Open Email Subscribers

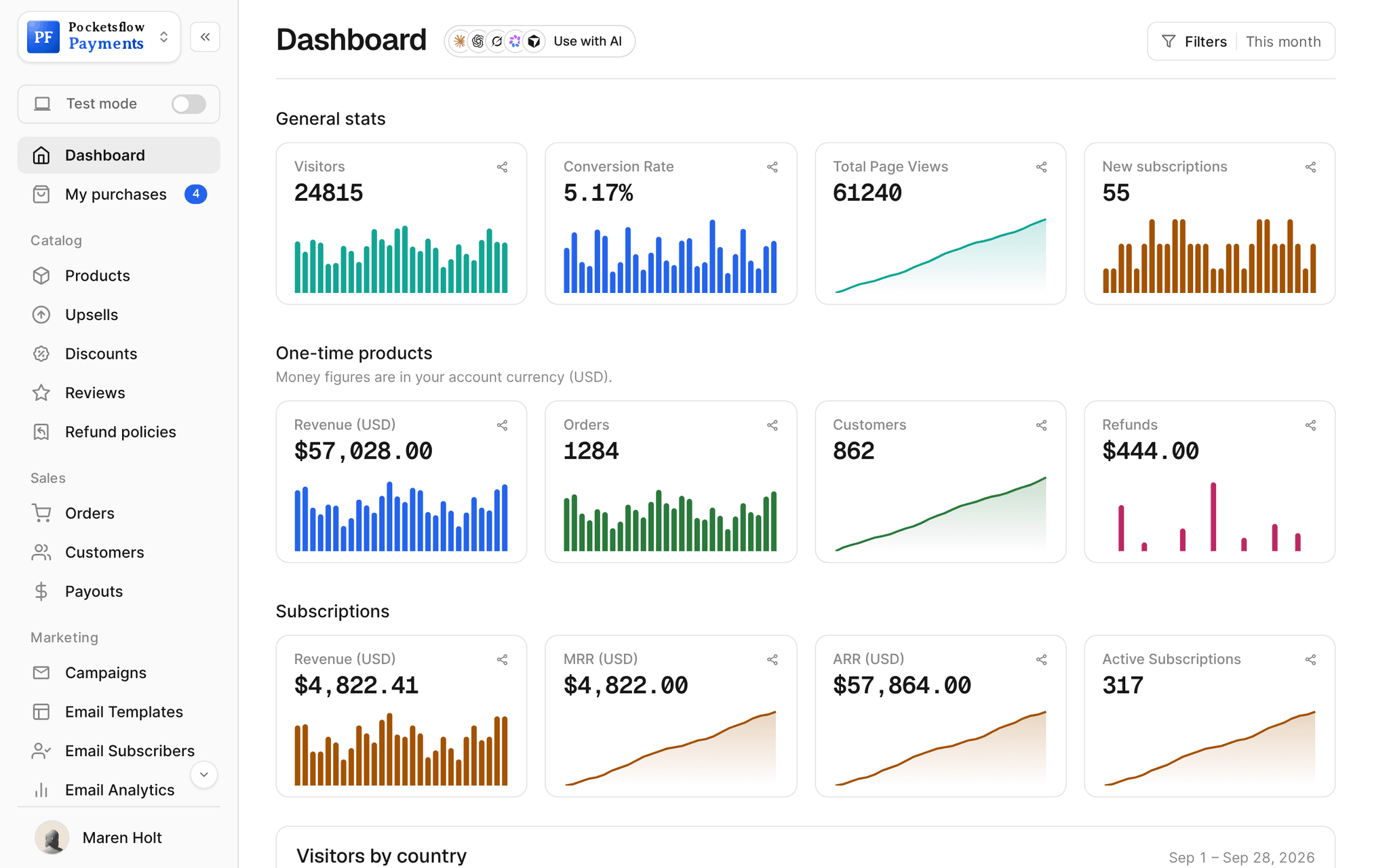point(119,751)
